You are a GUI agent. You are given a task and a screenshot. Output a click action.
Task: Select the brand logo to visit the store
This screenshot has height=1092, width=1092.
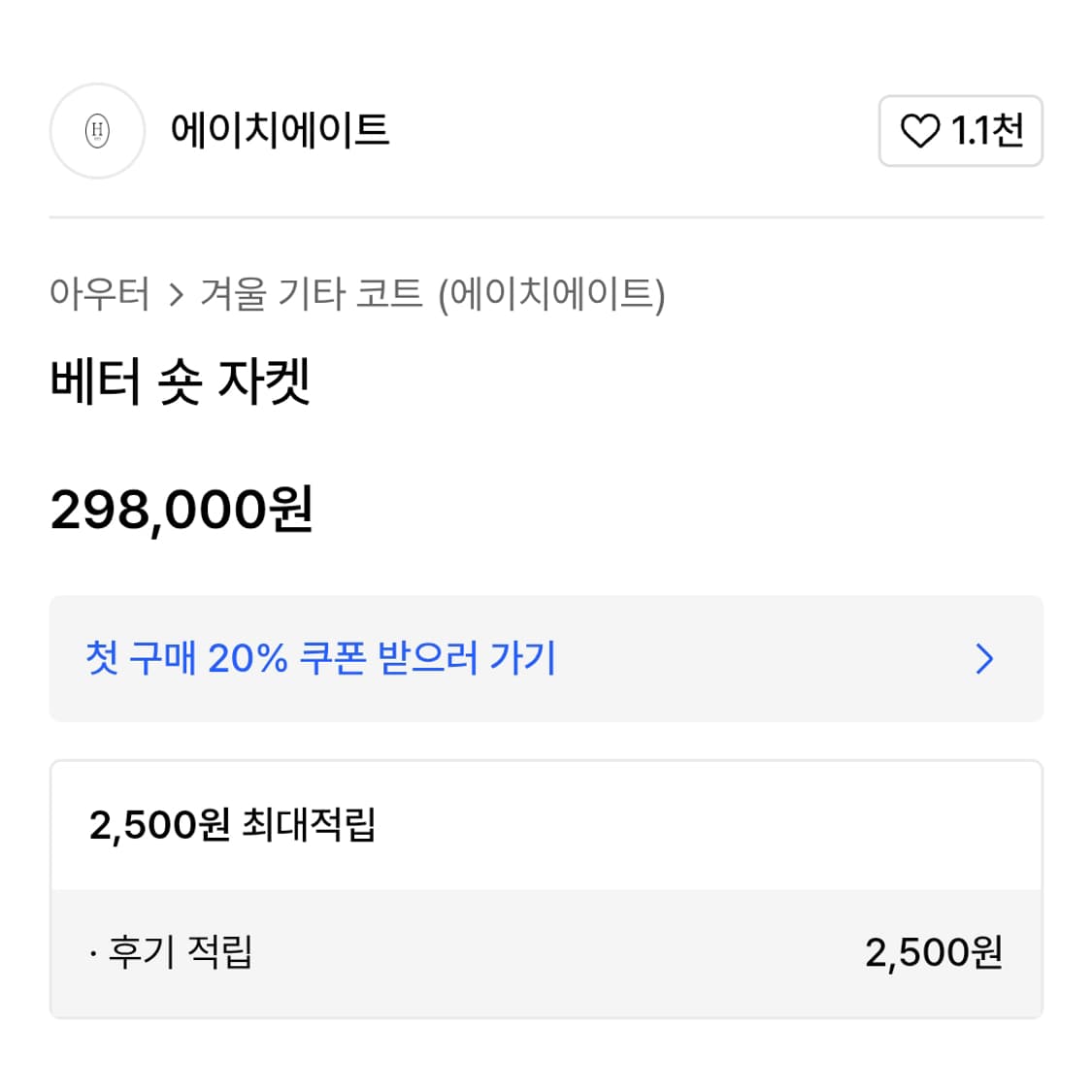(x=96, y=131)
